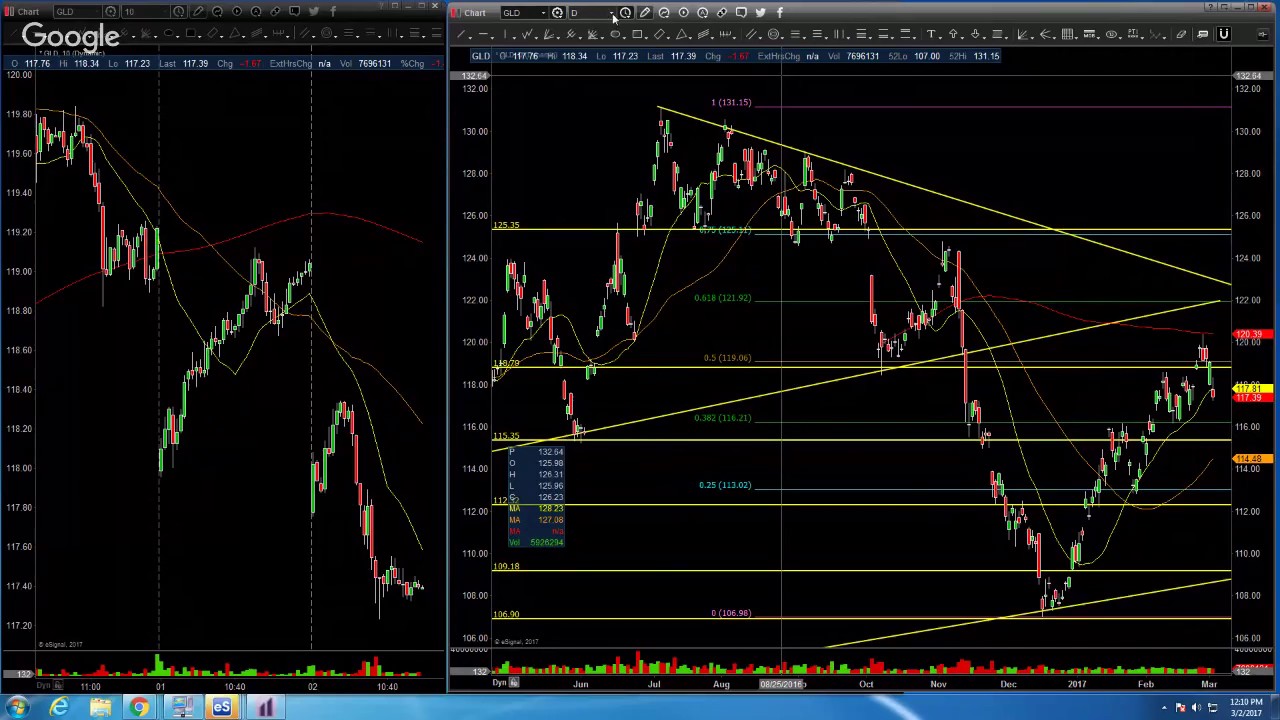Open the Windows Start menu
The image size is (1280, 720).
17,708
